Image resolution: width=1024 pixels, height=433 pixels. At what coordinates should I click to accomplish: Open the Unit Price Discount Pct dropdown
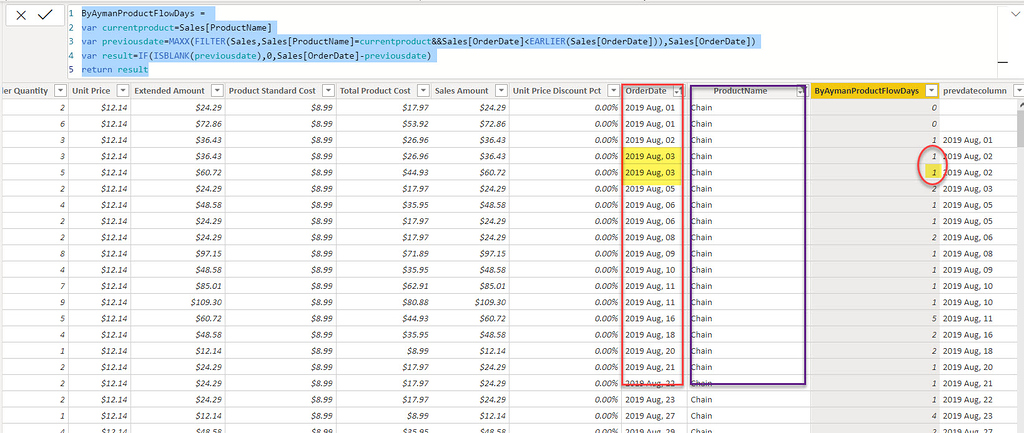pos(613,91)
